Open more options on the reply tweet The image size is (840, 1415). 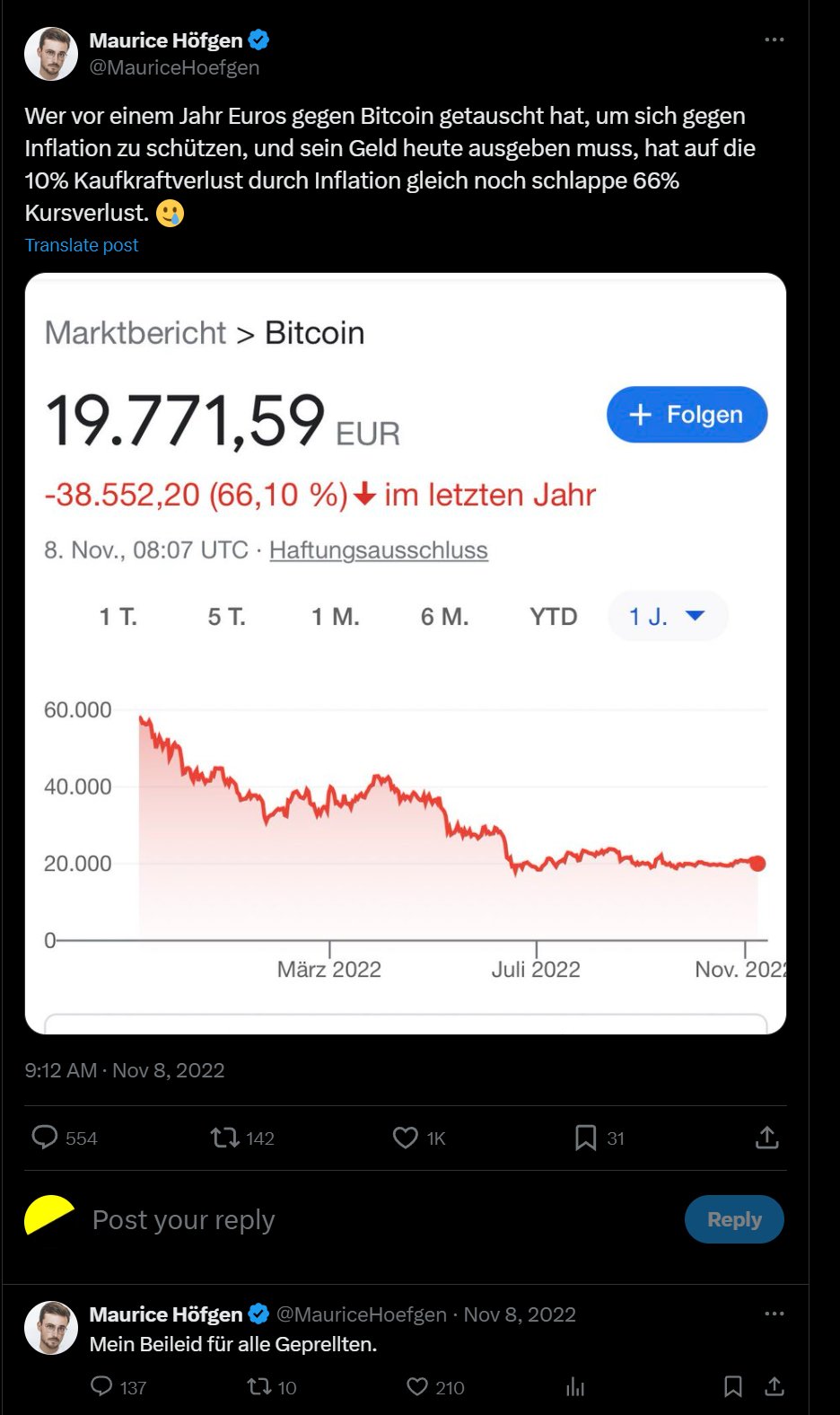pos(774,1314)
